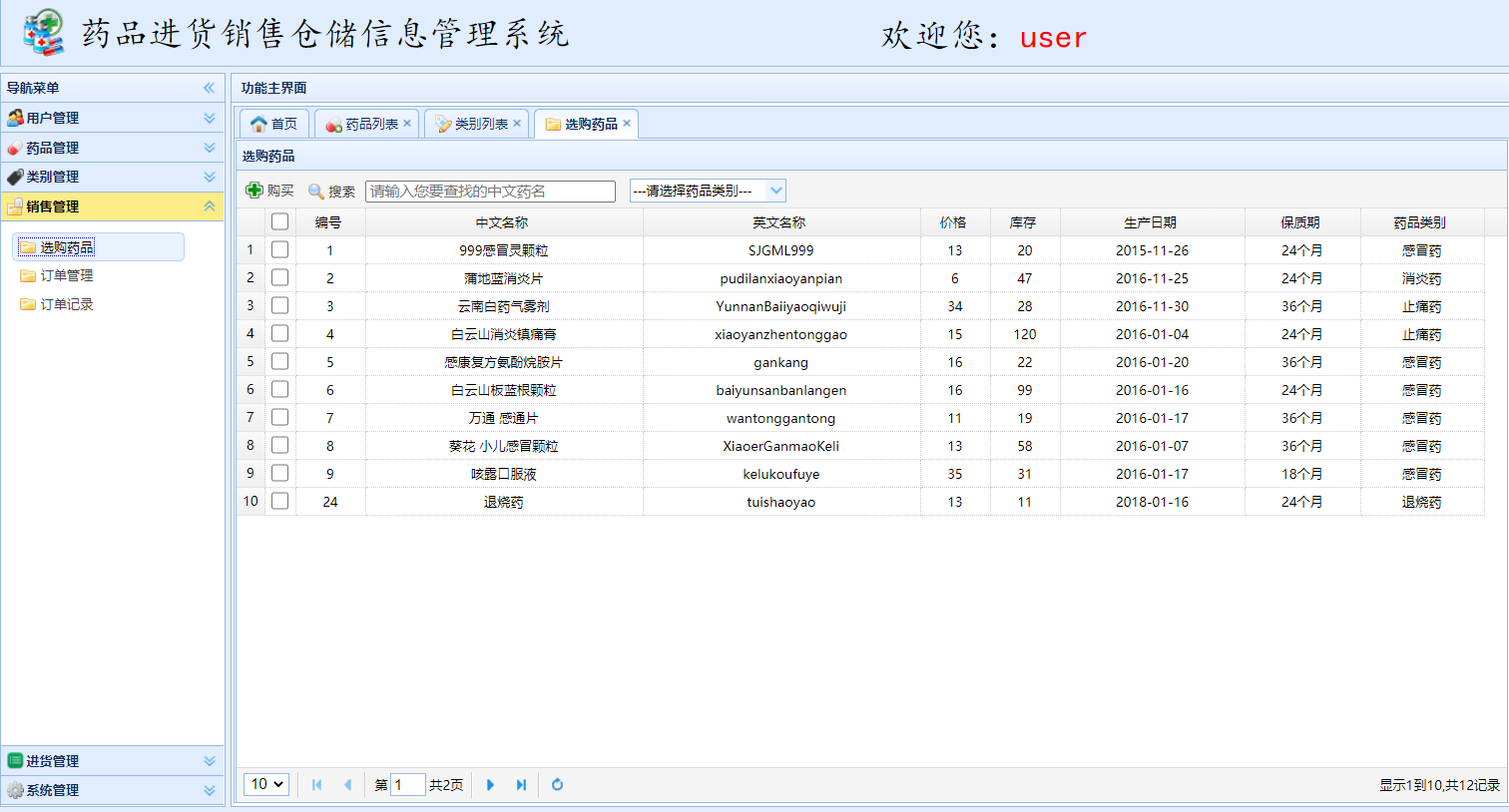1509x812 pixels.
Task: Check the select-all checkbox in the table header
Action: tap(279, 221)
